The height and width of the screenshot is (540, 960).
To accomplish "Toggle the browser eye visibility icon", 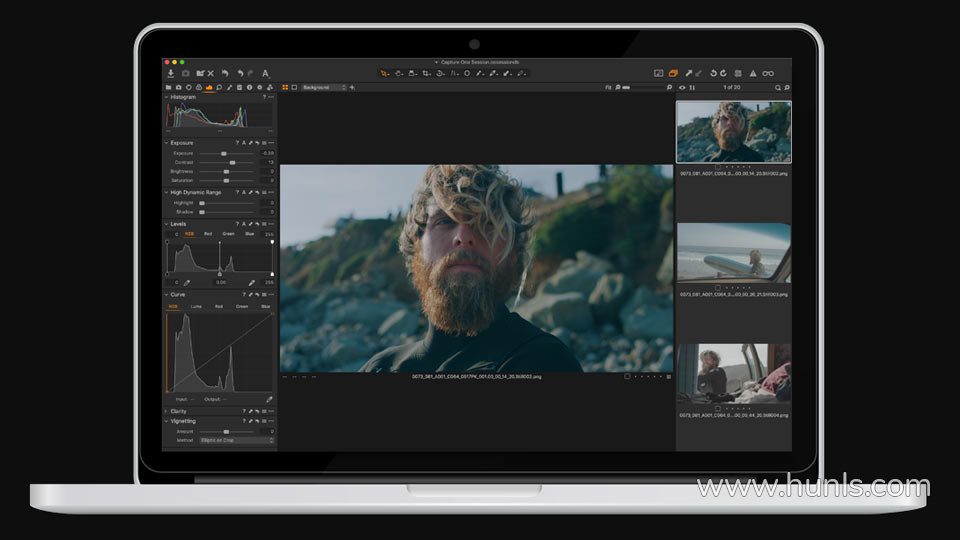I will (682, 88).
